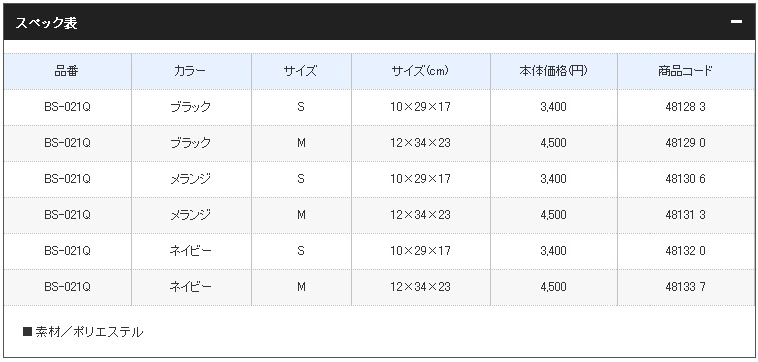Click メランジ color in M size row
Viewport: 758px width, 362px height.
point(191,215)
